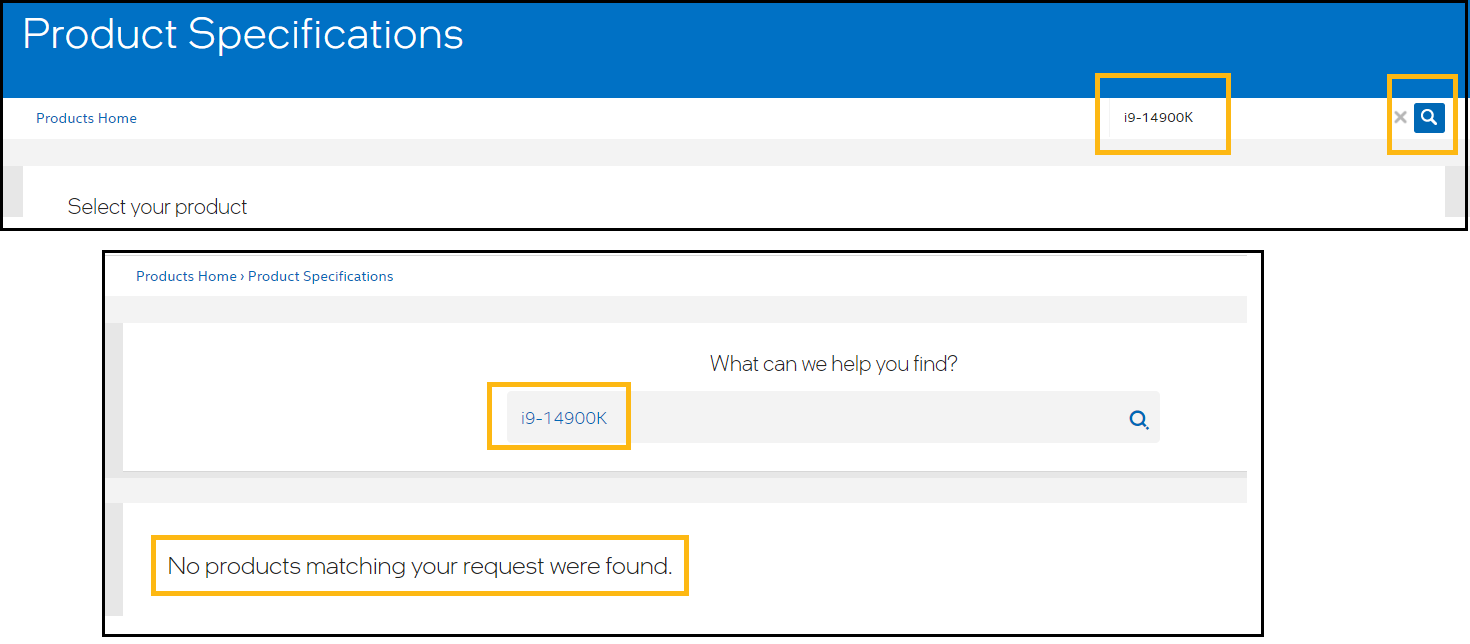This screenshot has width=1470, height=644.
Task: Open the Product Specifications breadcrumb link
Action: [320, 276]
